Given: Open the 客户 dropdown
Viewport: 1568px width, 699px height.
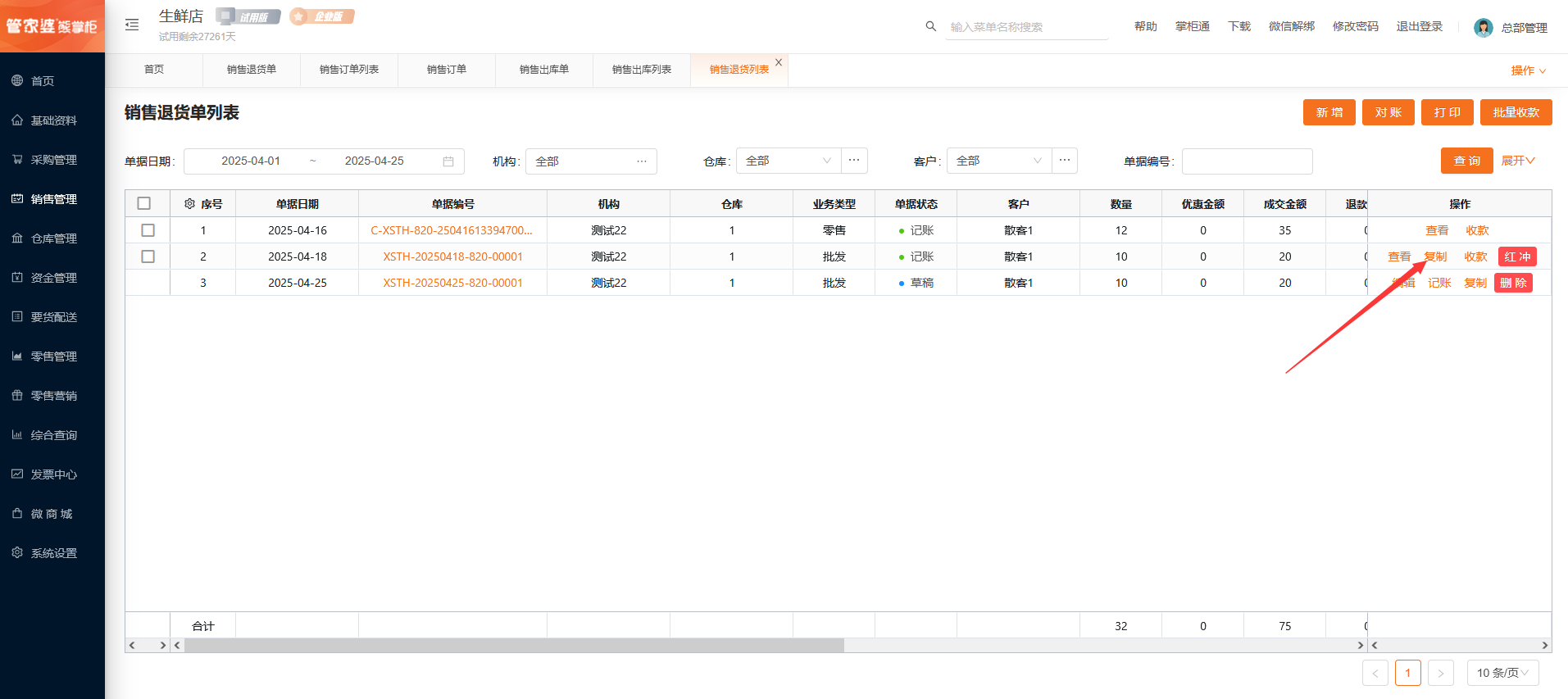Looking at the screenshot, I should click(999, 161).
